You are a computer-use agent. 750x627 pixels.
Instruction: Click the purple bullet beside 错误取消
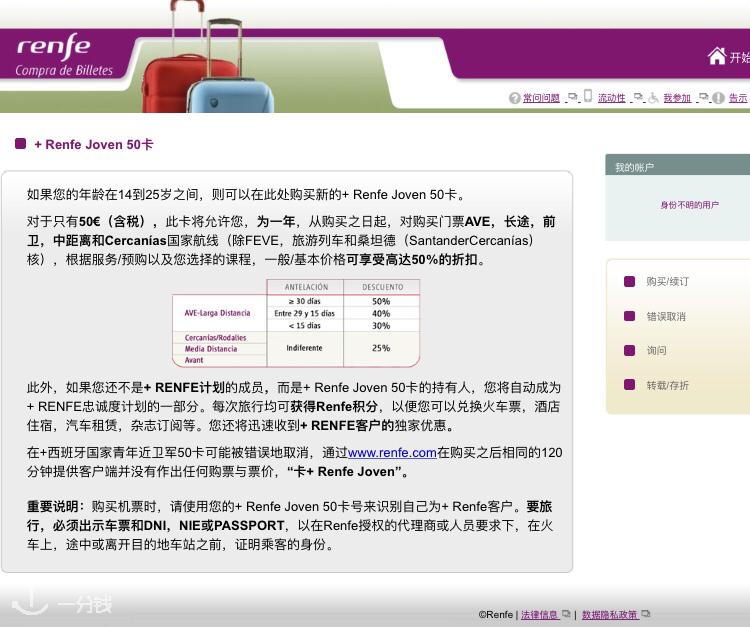[629, 316]
